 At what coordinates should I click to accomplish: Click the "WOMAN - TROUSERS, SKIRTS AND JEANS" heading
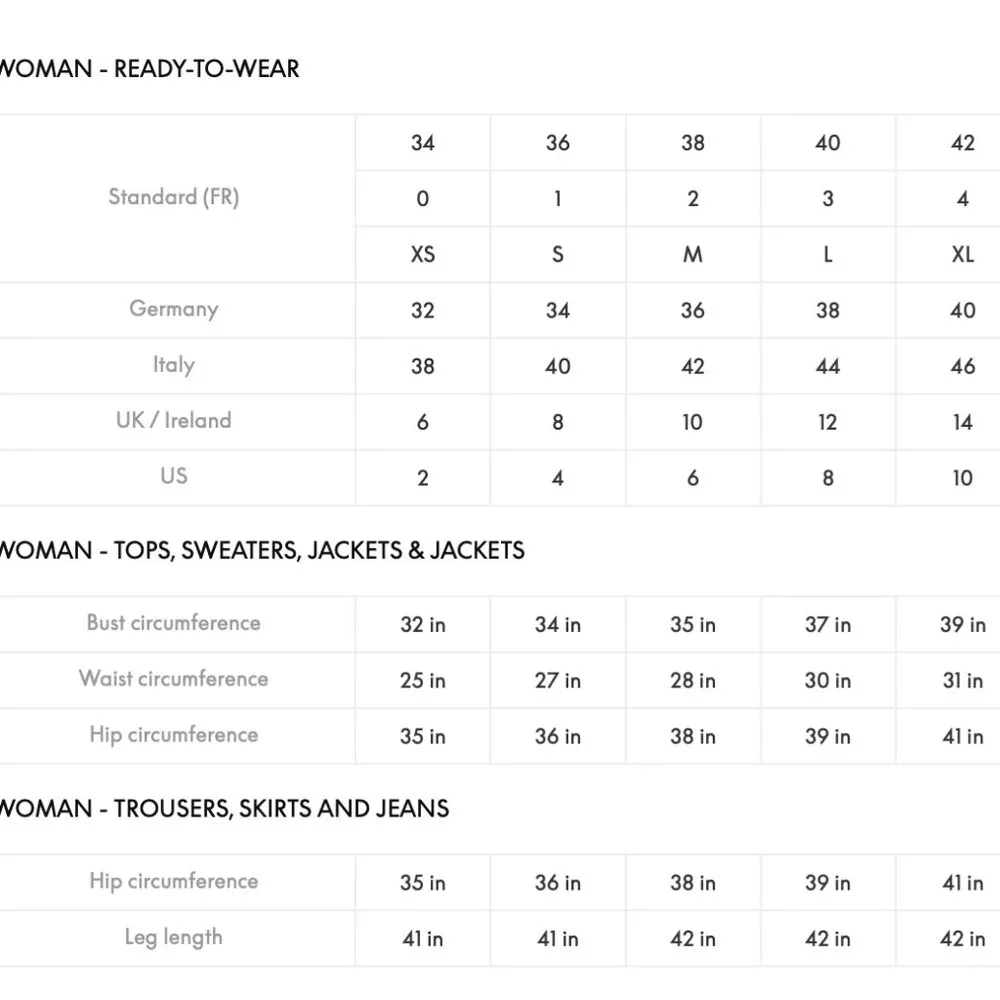point(224,808)
